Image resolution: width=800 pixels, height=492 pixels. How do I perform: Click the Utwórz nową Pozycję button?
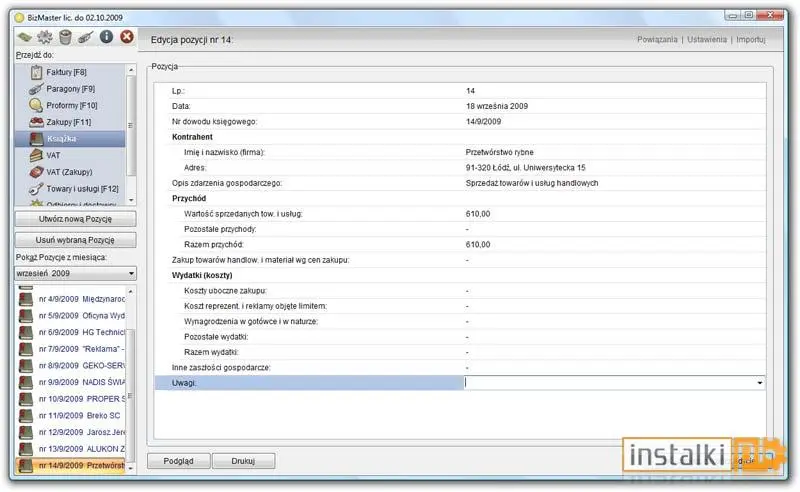(x=76, y=219)
